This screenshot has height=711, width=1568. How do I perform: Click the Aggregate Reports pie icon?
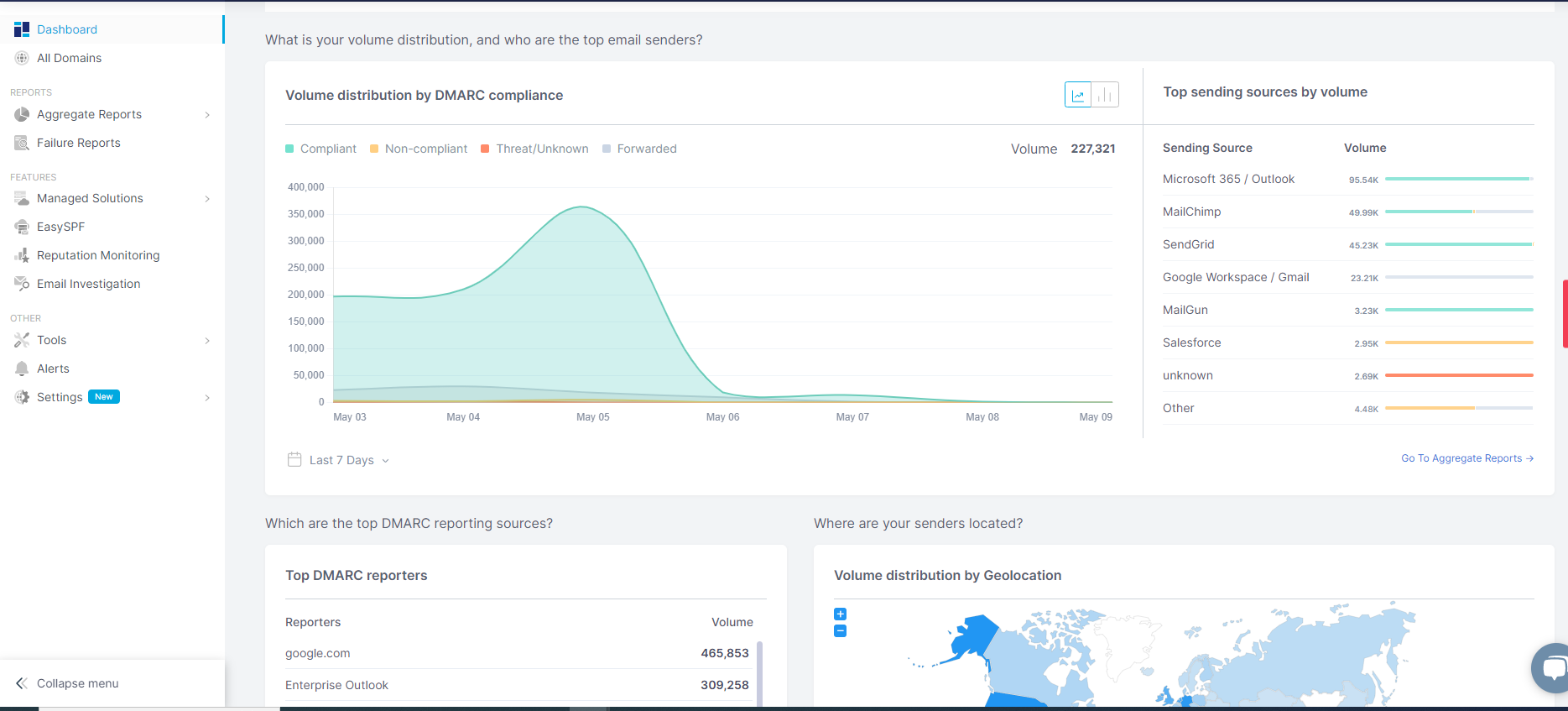[22, 114]
